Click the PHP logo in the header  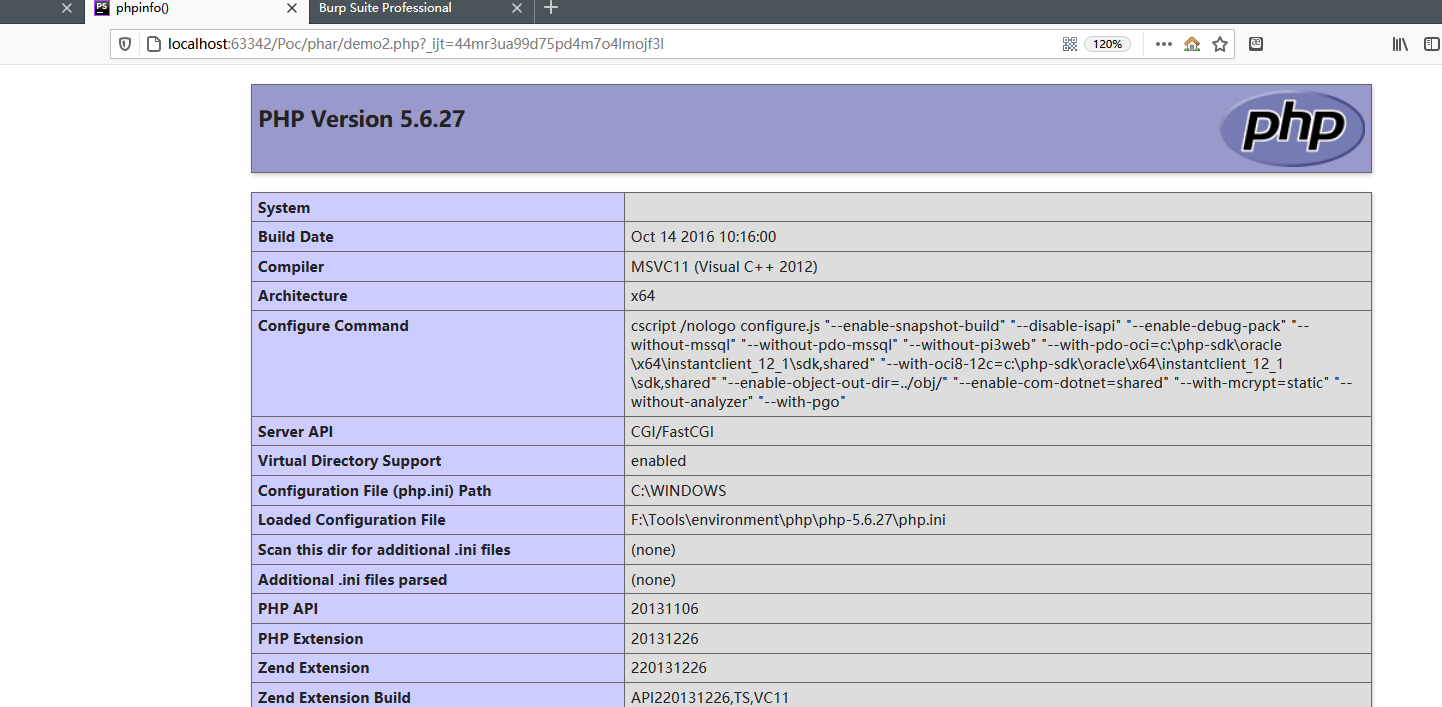[1293, 128]
